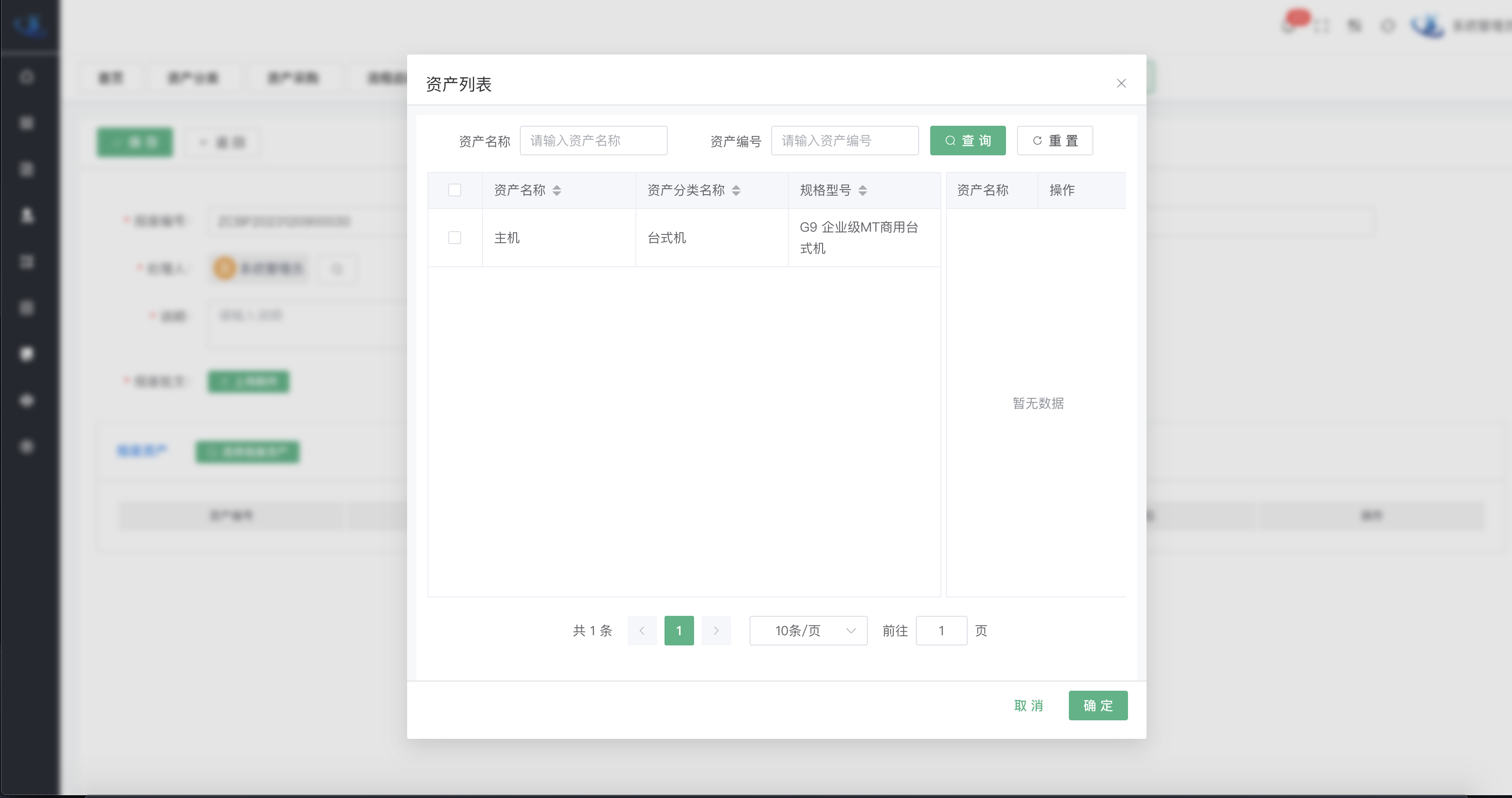Image resolution: width=1512 pixels, height=798 pixels.
Task: Click the 资产列表 dialog title
Action: coord(458,84)
